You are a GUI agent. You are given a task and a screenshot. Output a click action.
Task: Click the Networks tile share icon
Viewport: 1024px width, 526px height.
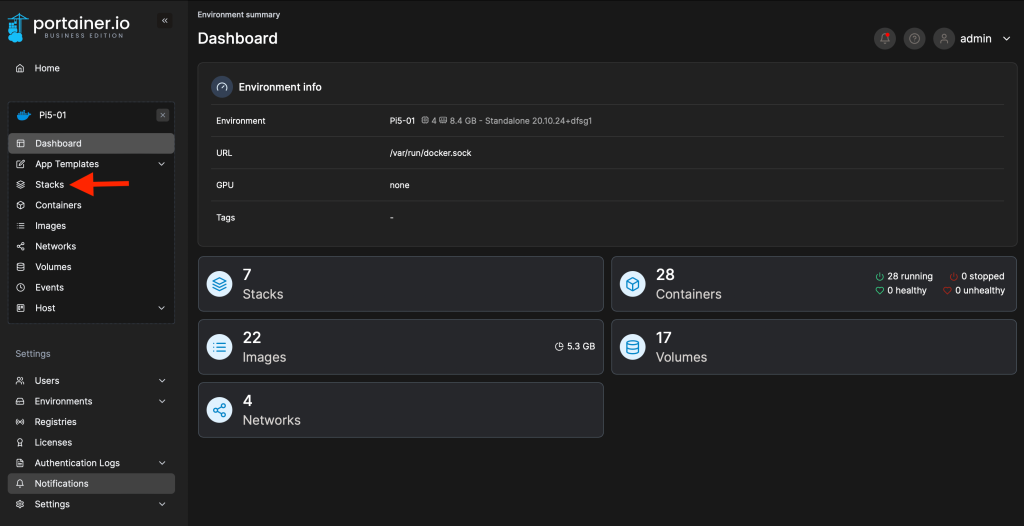pyautogui.click(x=219, y=410)
